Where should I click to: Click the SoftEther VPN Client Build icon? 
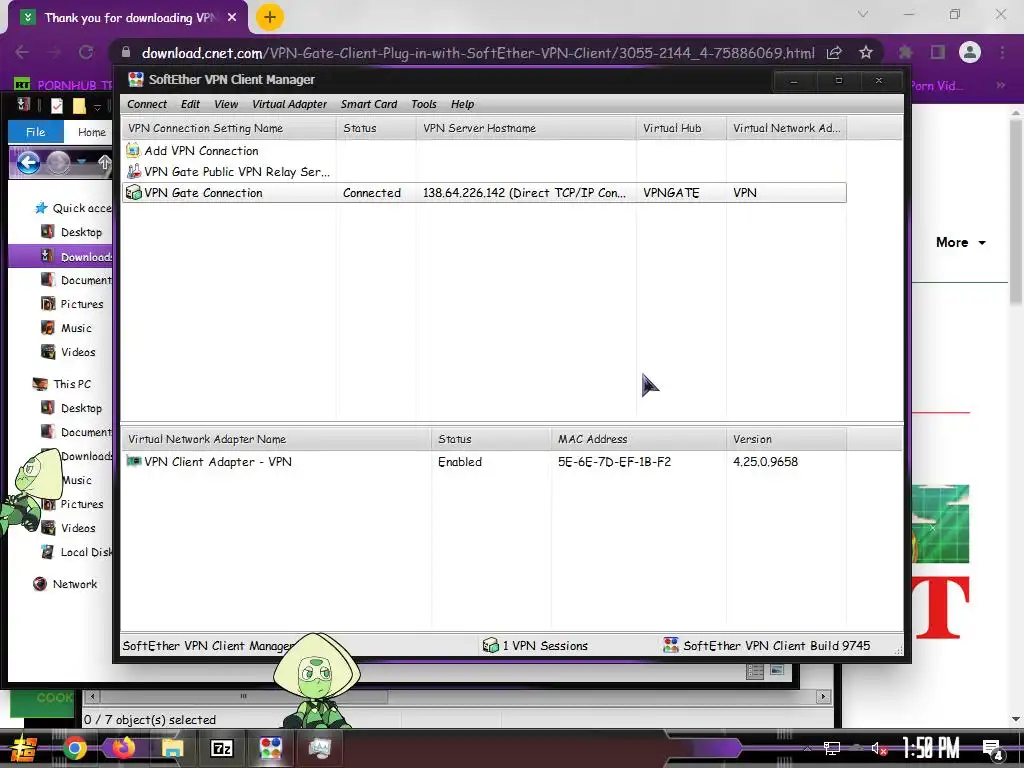tap(671, 645)
